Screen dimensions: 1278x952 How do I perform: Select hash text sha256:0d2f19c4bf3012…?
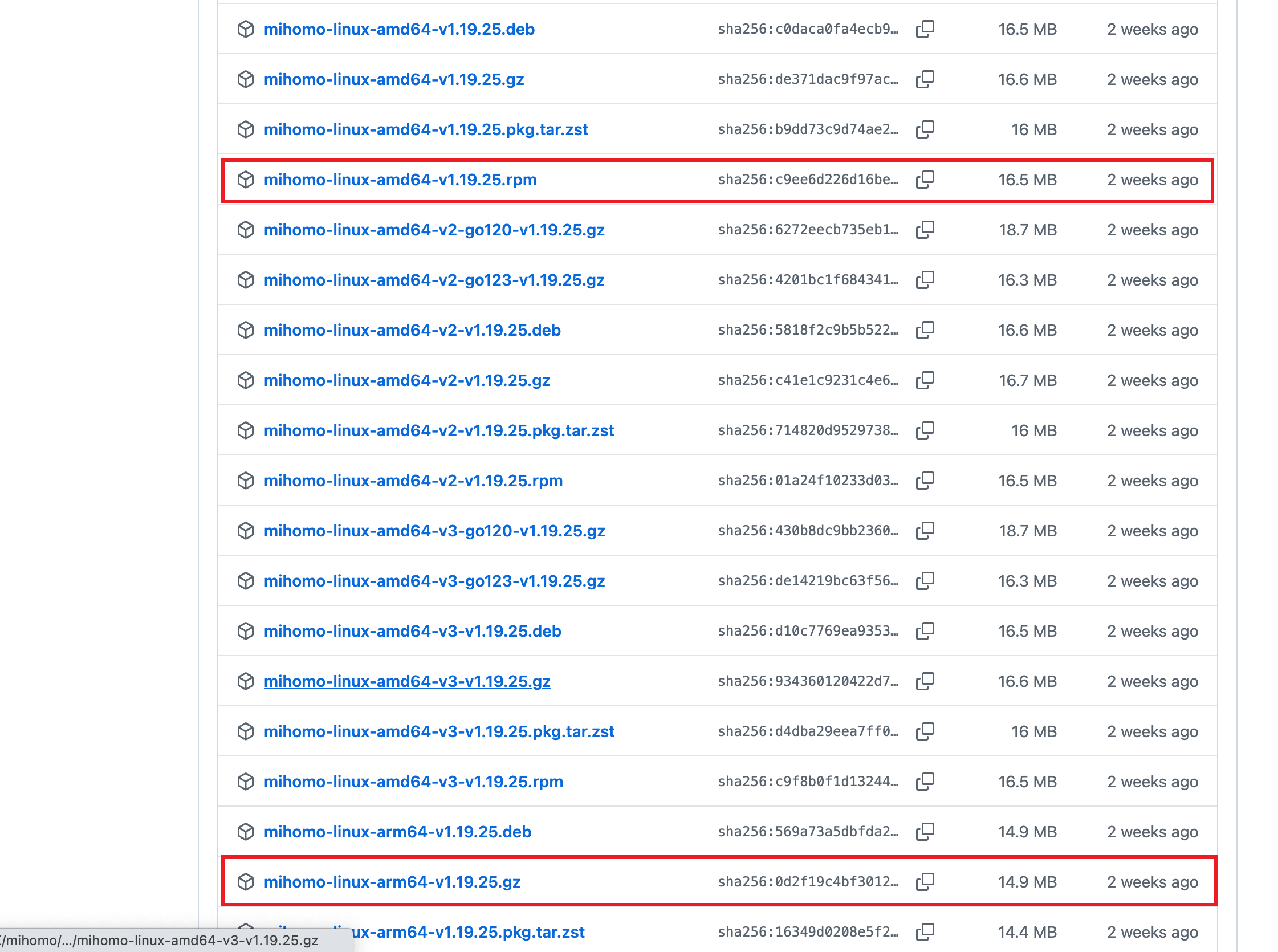(x=808, y=882)
